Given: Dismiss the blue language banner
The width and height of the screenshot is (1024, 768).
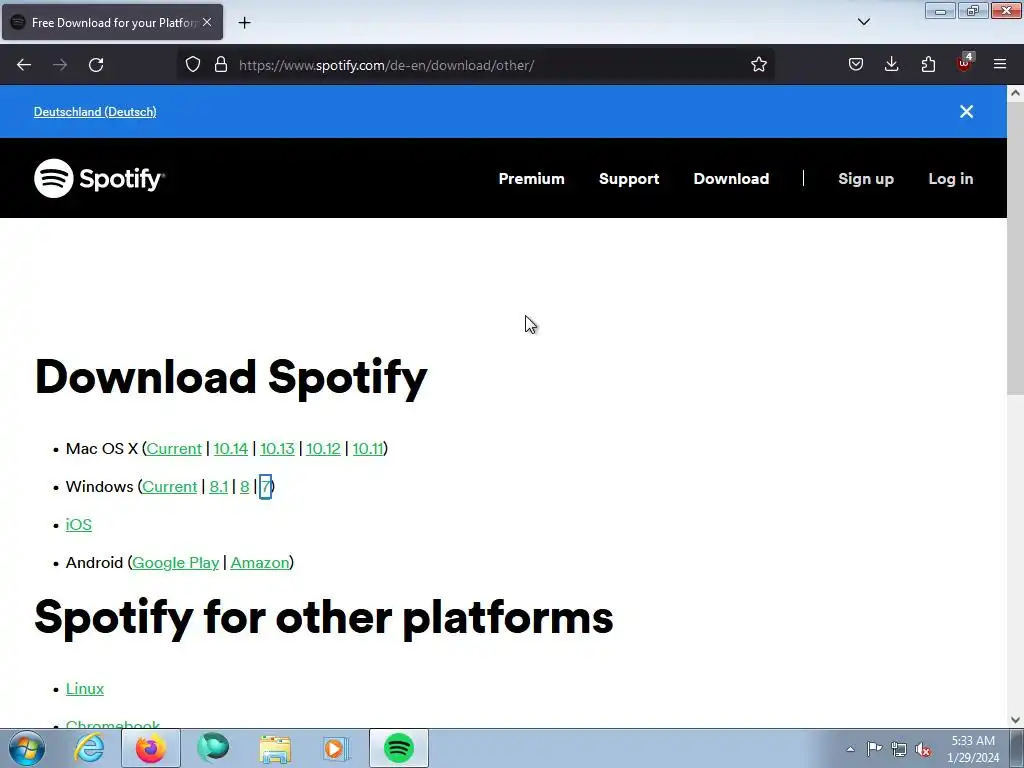Looking at the screenshot, I should [967, 112].
